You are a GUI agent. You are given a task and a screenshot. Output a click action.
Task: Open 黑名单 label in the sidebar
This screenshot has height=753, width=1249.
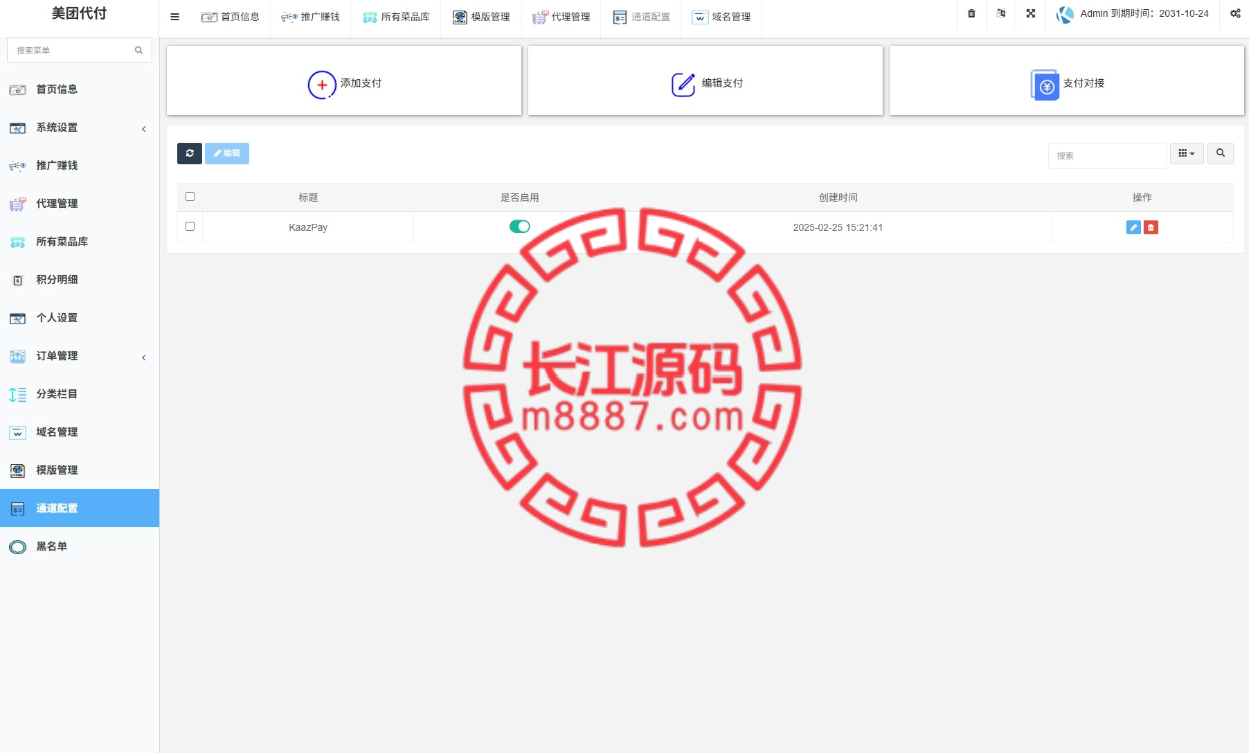tap(52, 547)
